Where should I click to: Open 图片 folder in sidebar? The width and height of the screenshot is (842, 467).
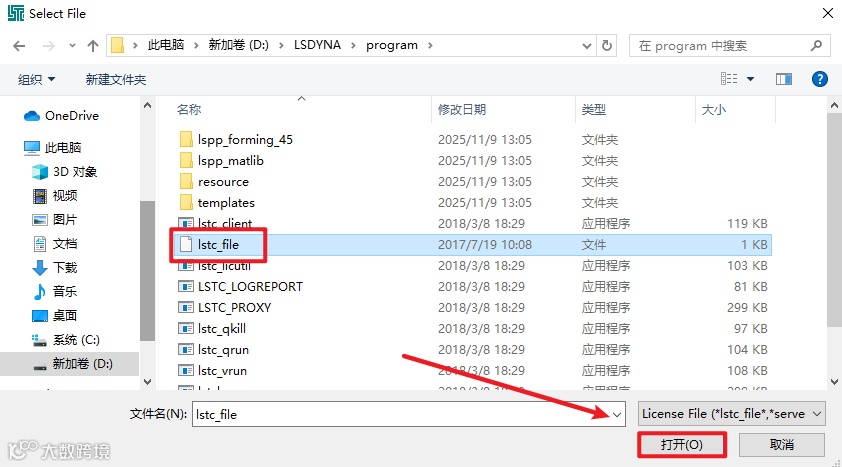pyautogui.click(x=55, y=220)
